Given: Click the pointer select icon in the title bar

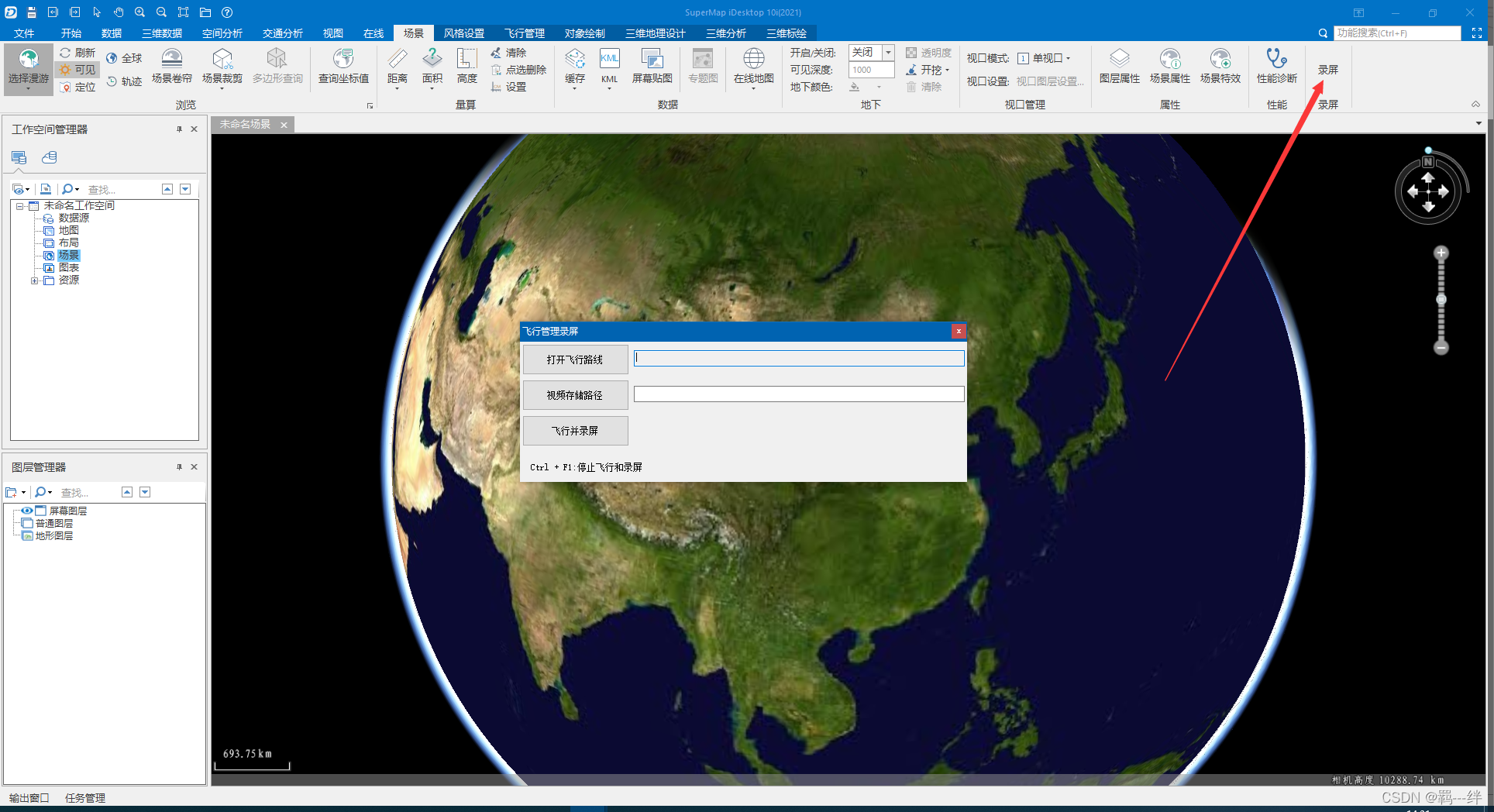Looking at the screenshot, I should click(97, 12).
